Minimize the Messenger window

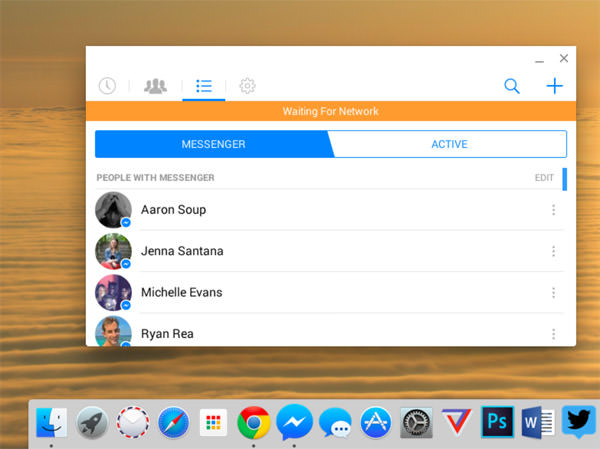(x=540, y=60)
